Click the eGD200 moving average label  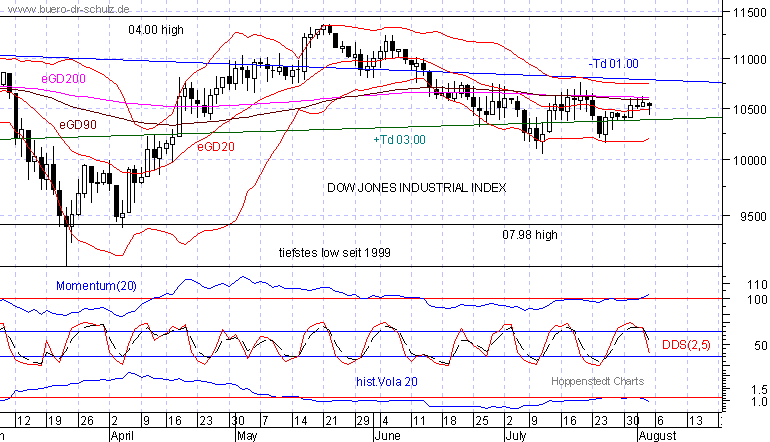coord(63,79)
